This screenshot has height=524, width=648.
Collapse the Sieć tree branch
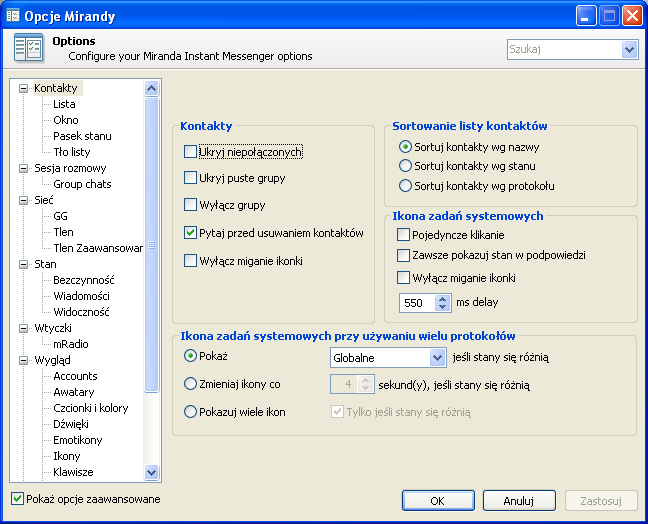24,200
